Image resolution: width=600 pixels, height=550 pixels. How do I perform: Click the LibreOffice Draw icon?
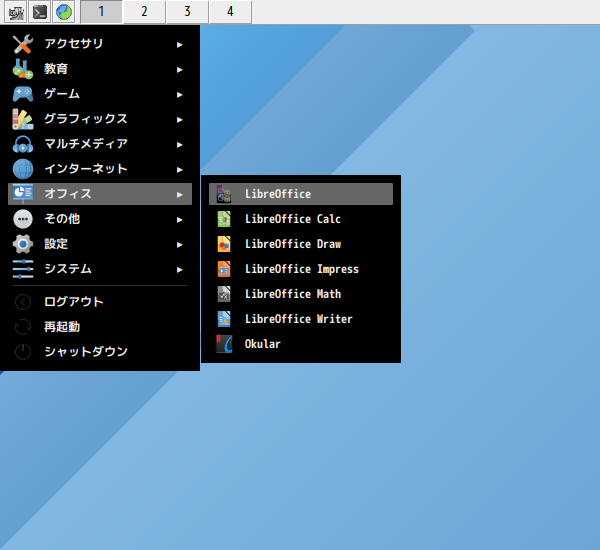[x=224, y=244]
